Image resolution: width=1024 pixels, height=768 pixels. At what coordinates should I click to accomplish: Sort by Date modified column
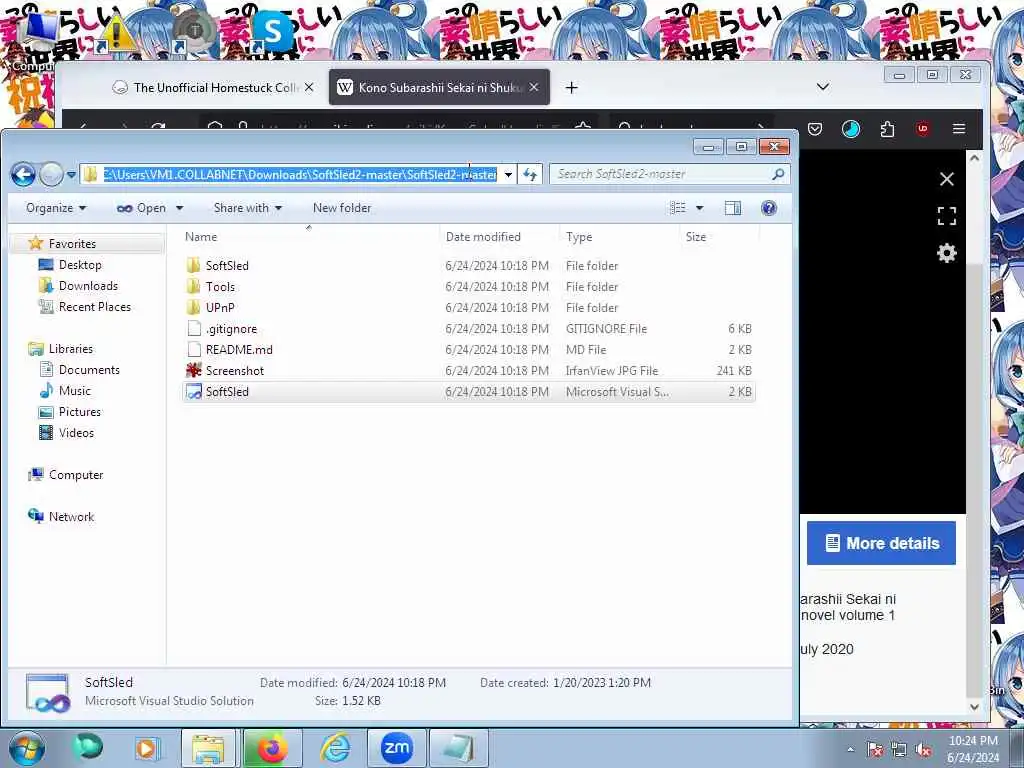(500, 236)
